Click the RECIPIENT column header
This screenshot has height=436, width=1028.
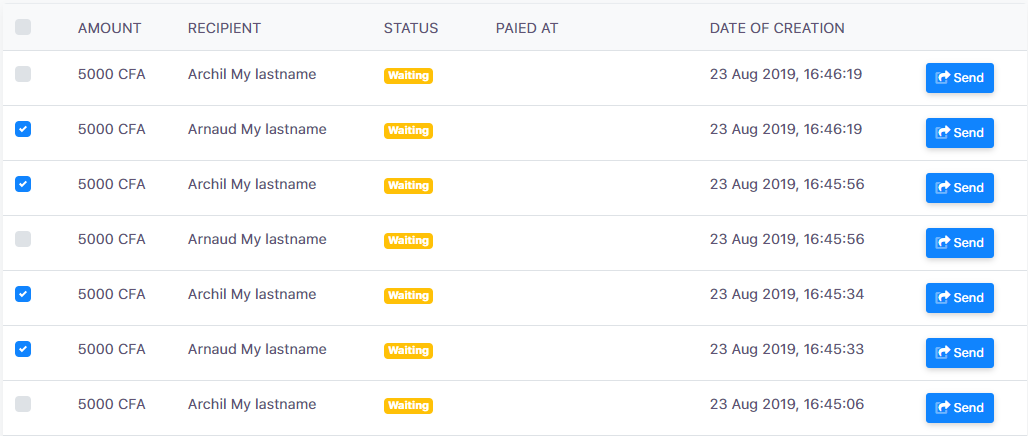pyautogui.click(x=224, y=28)
